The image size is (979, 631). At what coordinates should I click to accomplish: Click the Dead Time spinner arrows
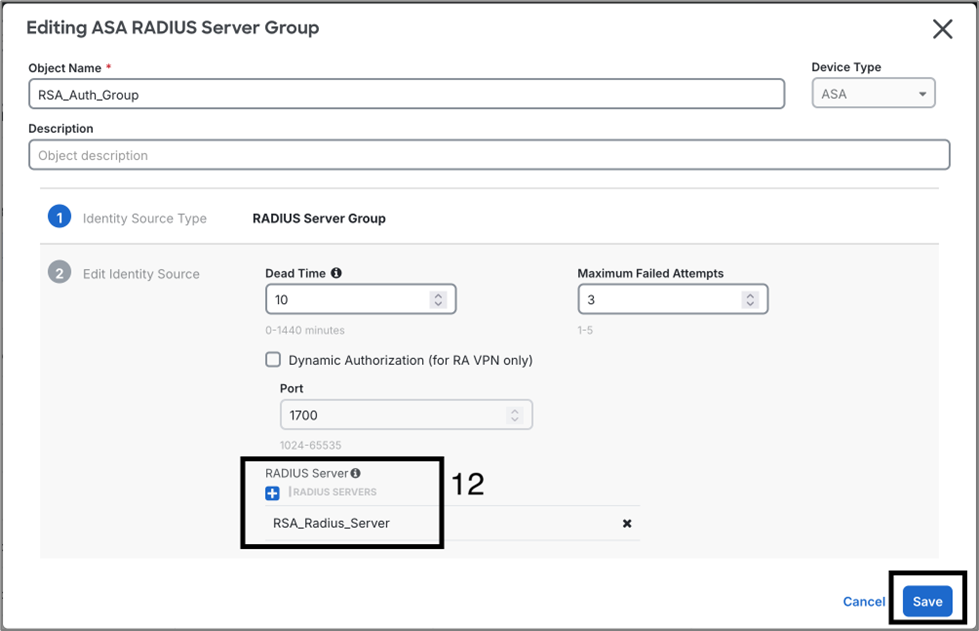[437, 299]
